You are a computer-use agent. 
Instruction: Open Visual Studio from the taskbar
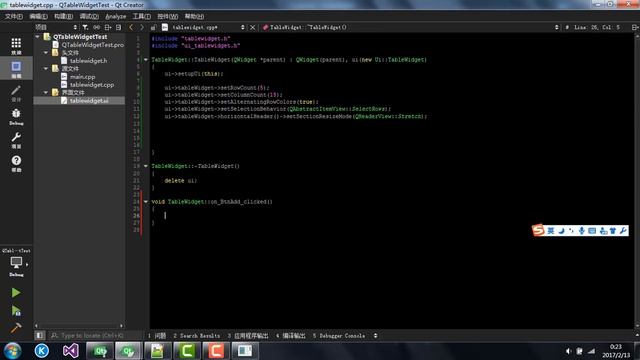click(x=70, y=351)
